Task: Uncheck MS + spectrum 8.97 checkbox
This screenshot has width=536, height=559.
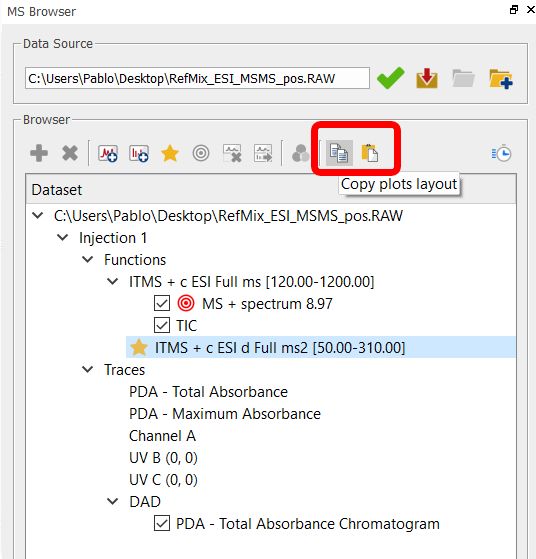Action: [x=162, y=303]
